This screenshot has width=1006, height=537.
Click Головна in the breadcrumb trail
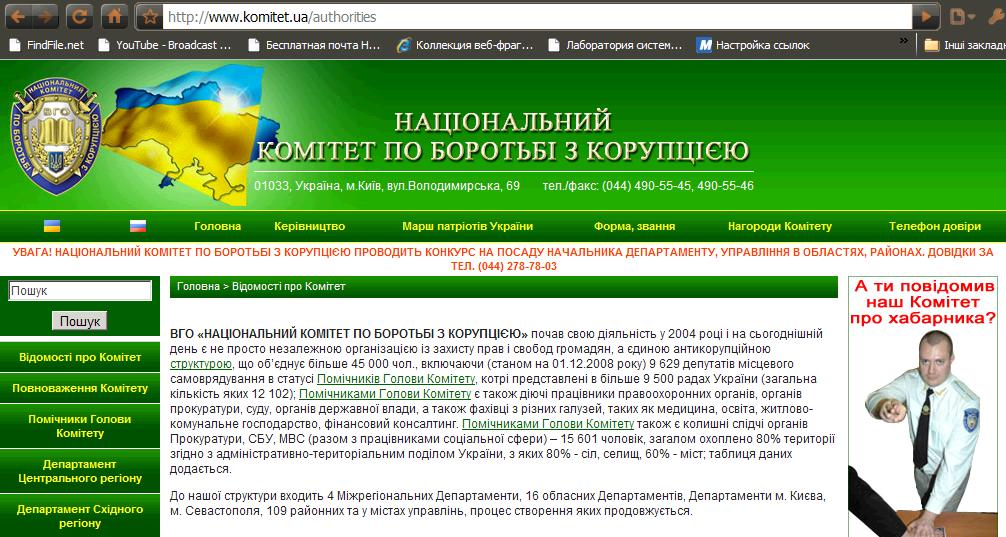[x=198, y=286]
